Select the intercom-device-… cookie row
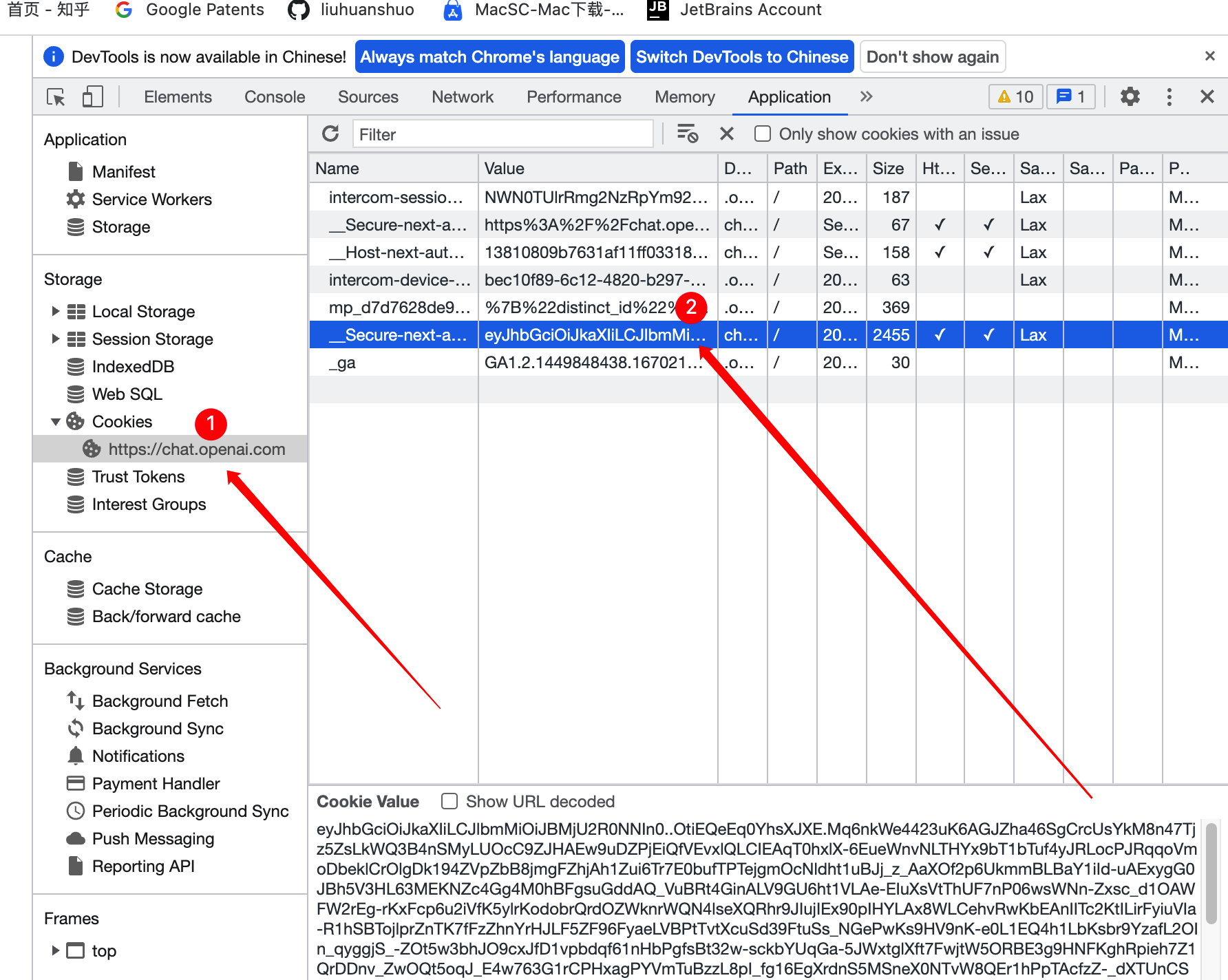 click(x=768, y=279)
